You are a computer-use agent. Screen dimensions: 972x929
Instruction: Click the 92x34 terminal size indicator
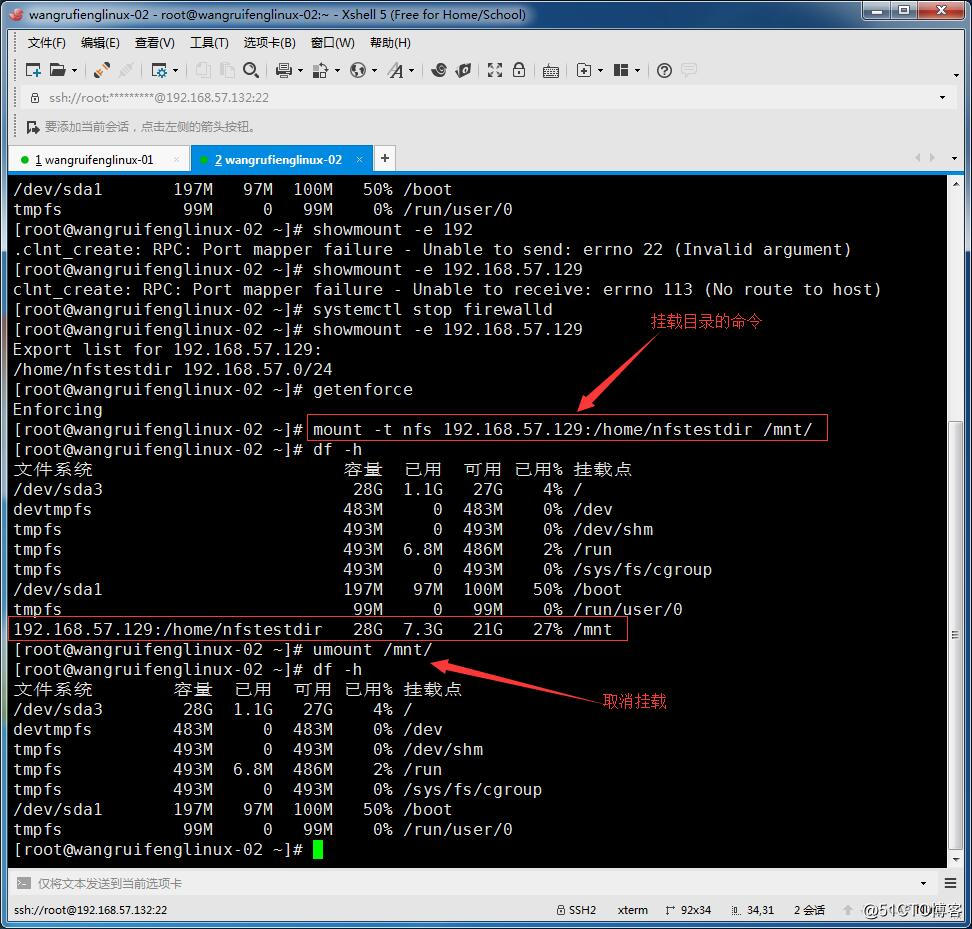(688, 910)
